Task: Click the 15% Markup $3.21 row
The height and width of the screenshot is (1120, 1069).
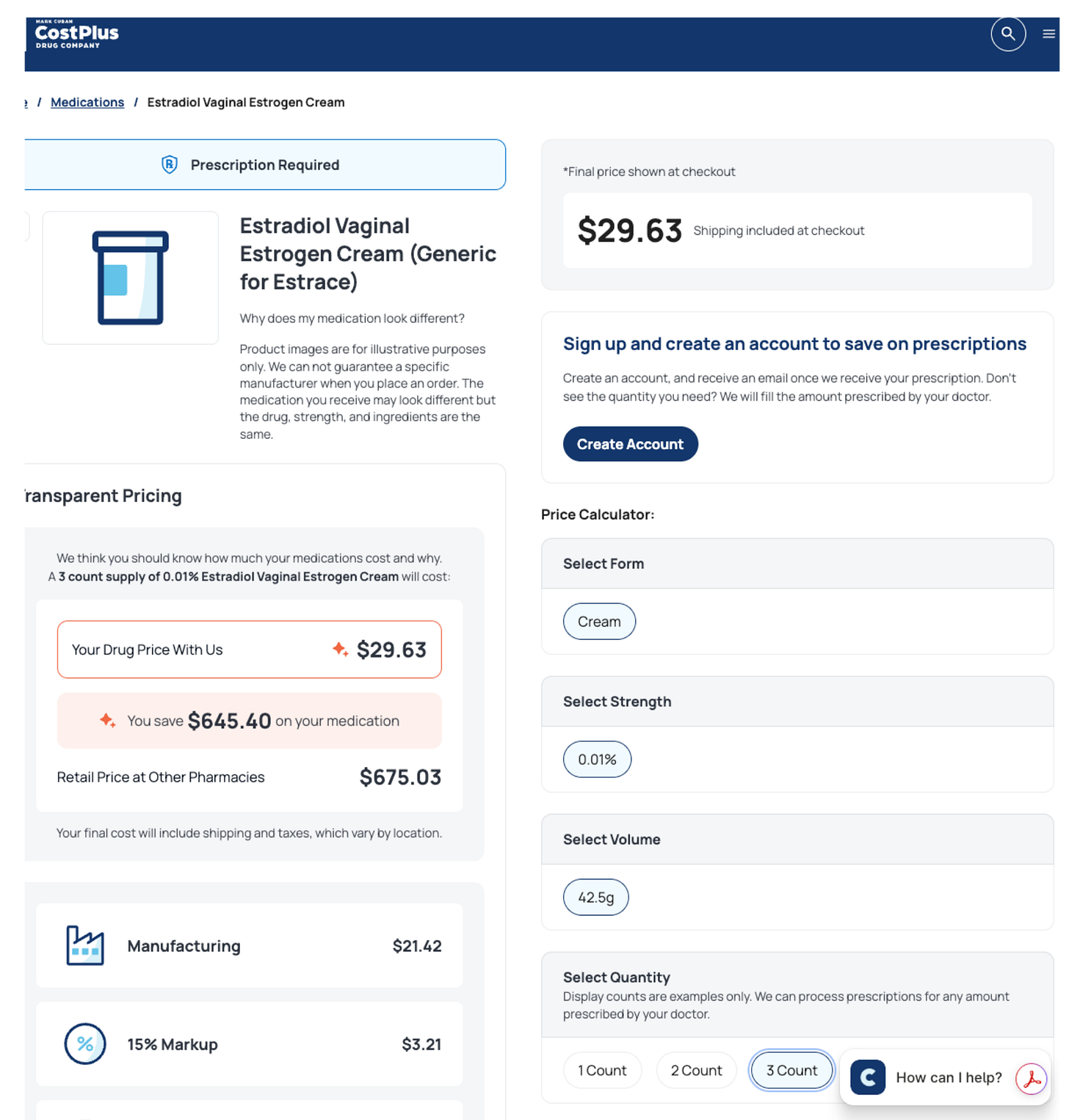Action: click(x=250, y=1044)
